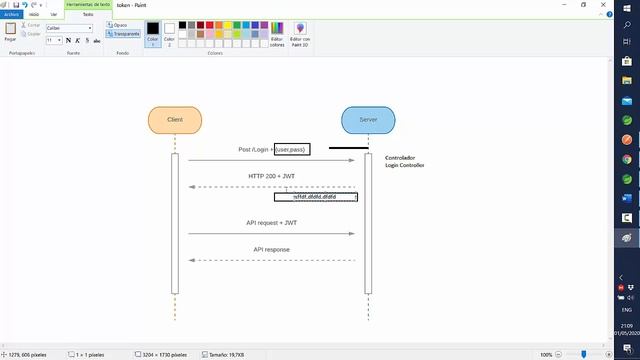Select Color 1 button
Screen dimensions: 640x360
pos(153,34)
